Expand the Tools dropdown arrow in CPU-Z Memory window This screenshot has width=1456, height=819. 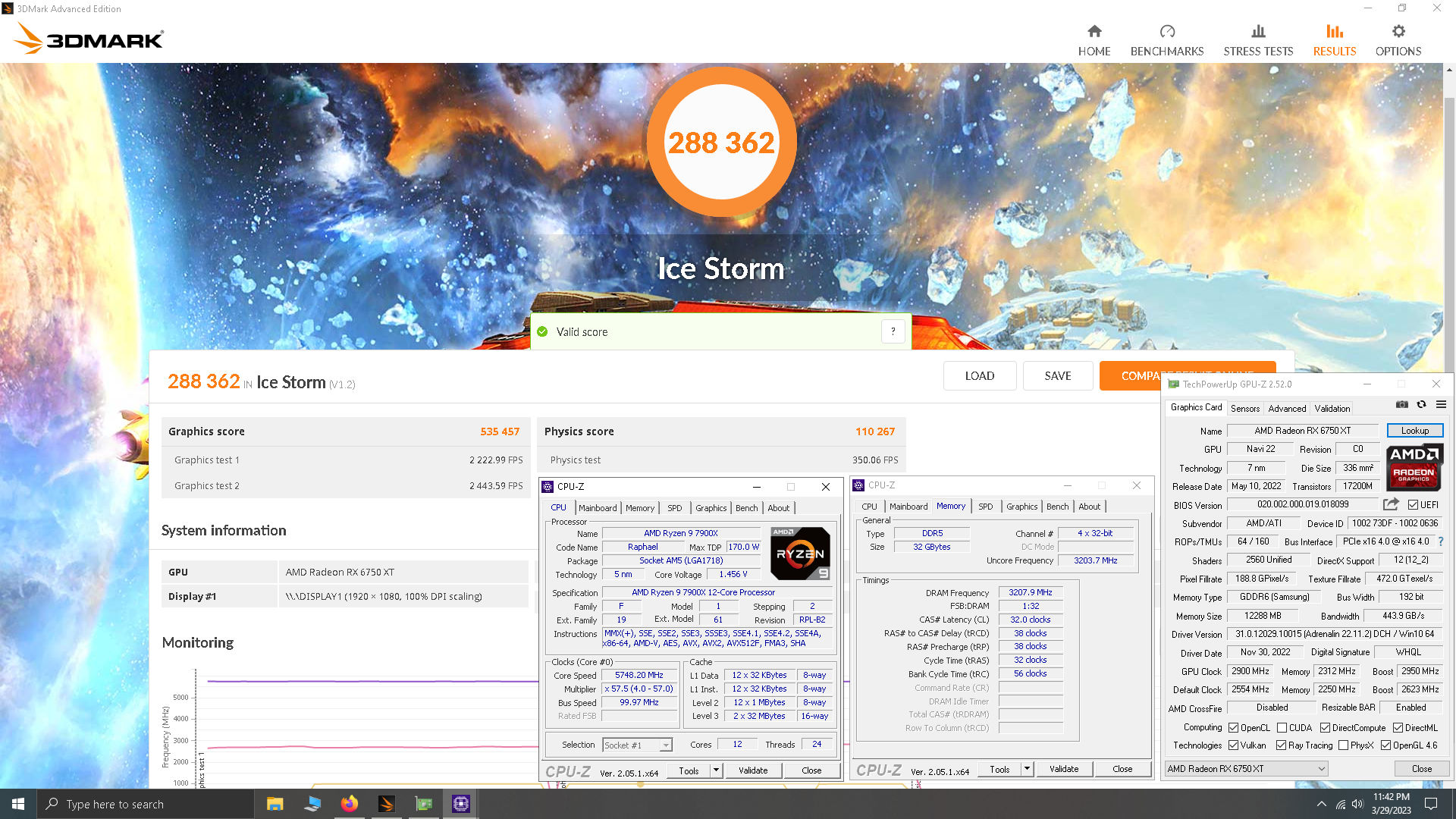tap(1027, 769)
